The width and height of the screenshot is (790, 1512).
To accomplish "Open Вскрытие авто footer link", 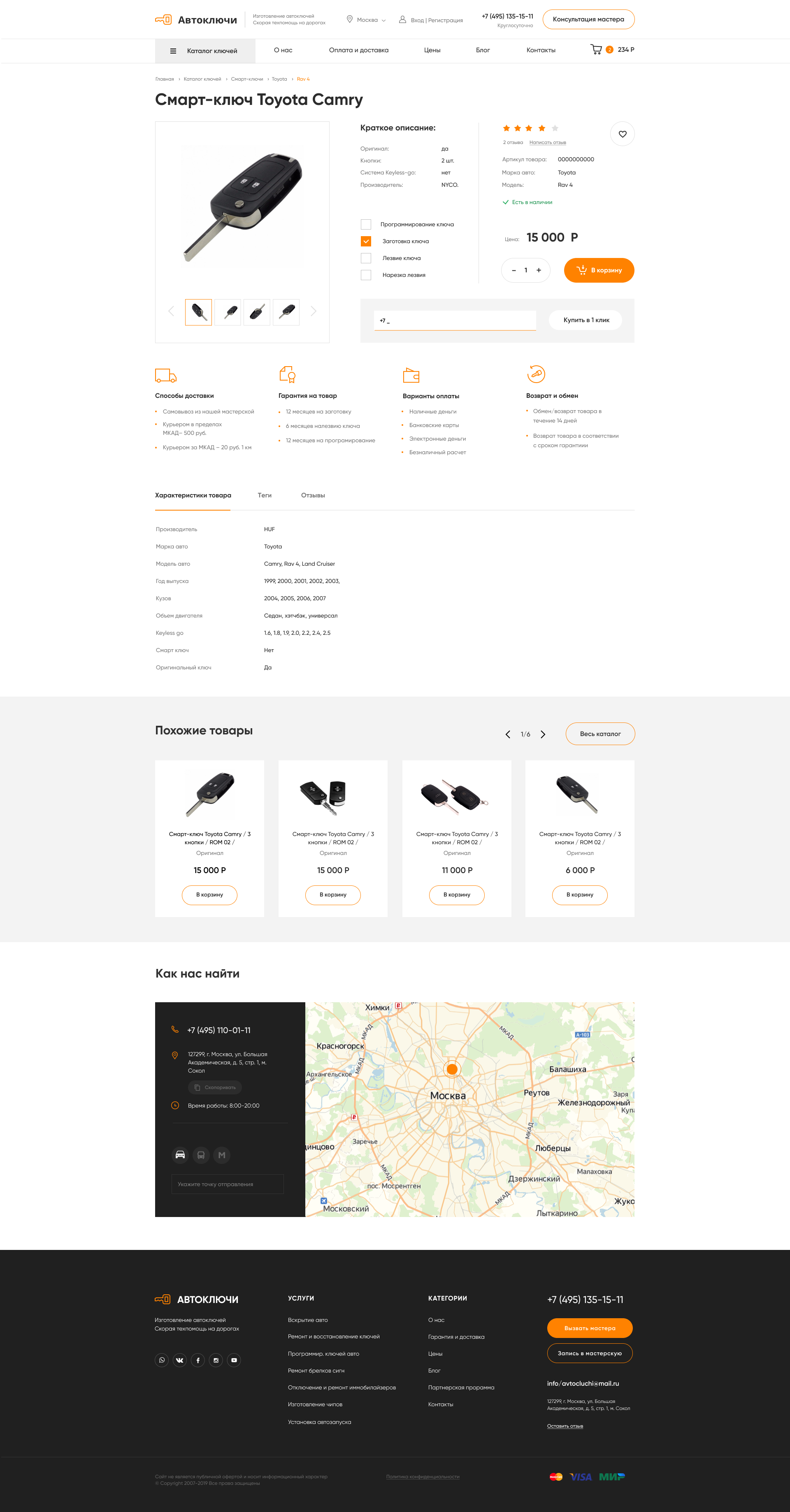I will point(307,1320).
